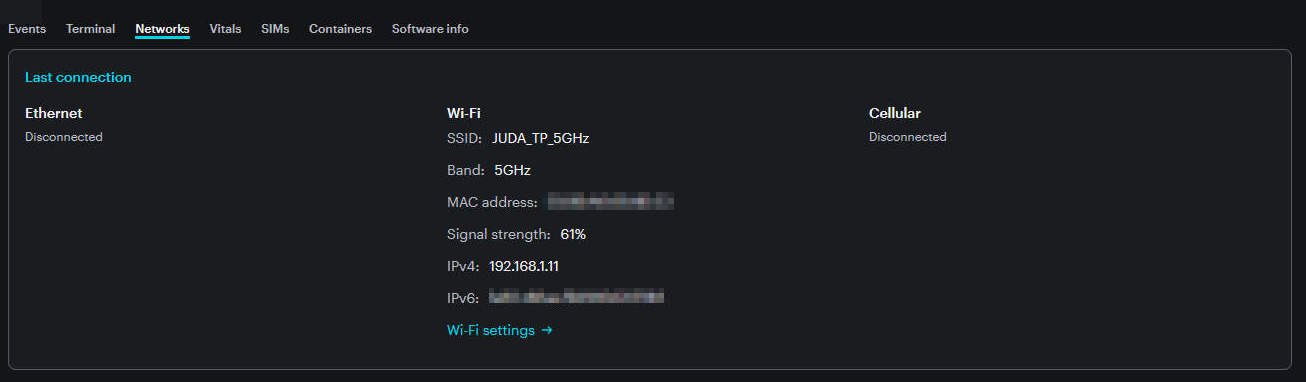This screenshot has width=1306, height=382.
Task: Open the Vitals tab
Action: point(225,29)
